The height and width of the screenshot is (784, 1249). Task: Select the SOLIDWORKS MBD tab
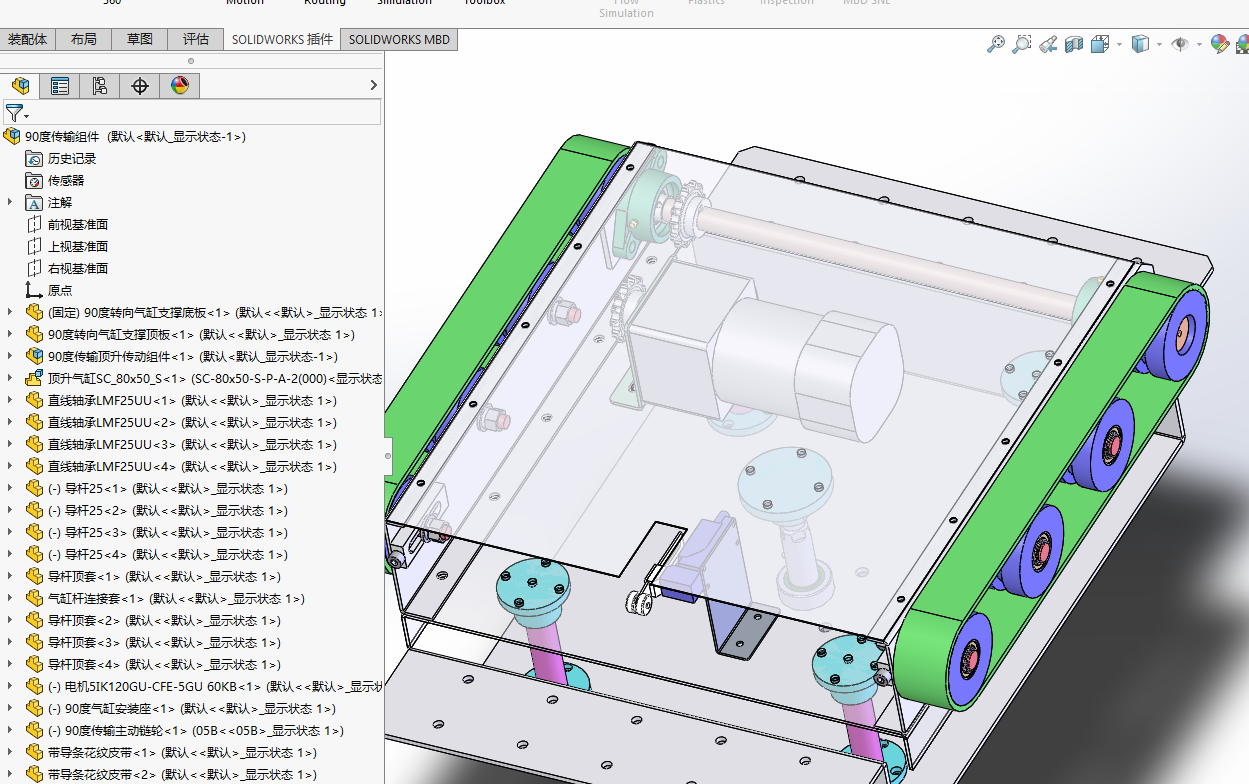tap(400, 40)
